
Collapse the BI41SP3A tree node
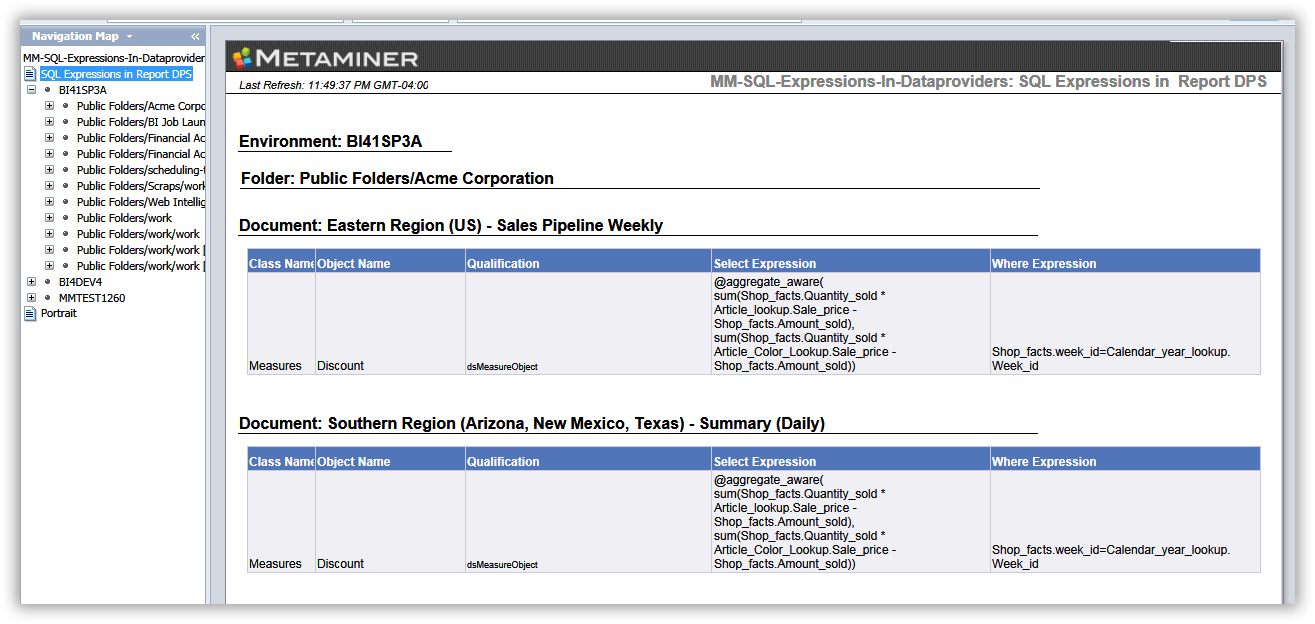[31, 89]
